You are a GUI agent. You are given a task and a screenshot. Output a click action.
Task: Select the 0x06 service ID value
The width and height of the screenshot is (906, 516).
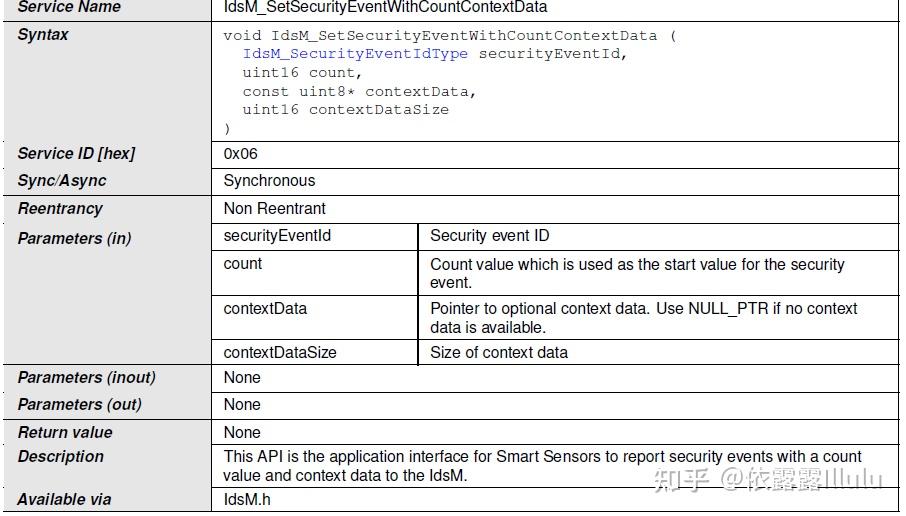240,154
